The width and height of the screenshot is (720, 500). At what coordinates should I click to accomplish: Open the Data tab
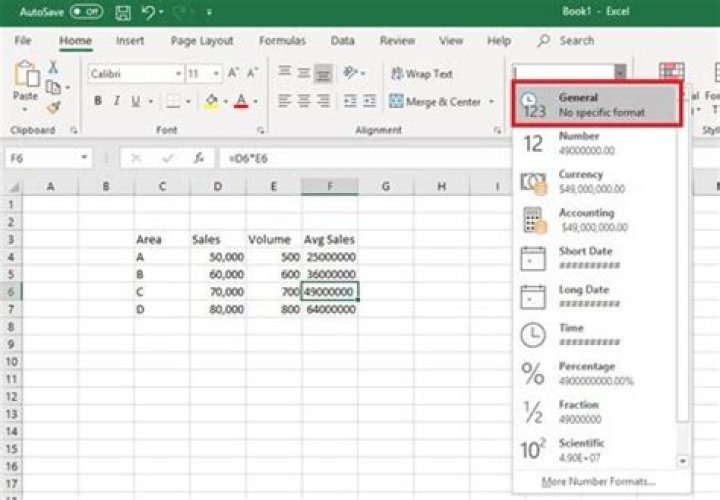[x=343, y=41]
